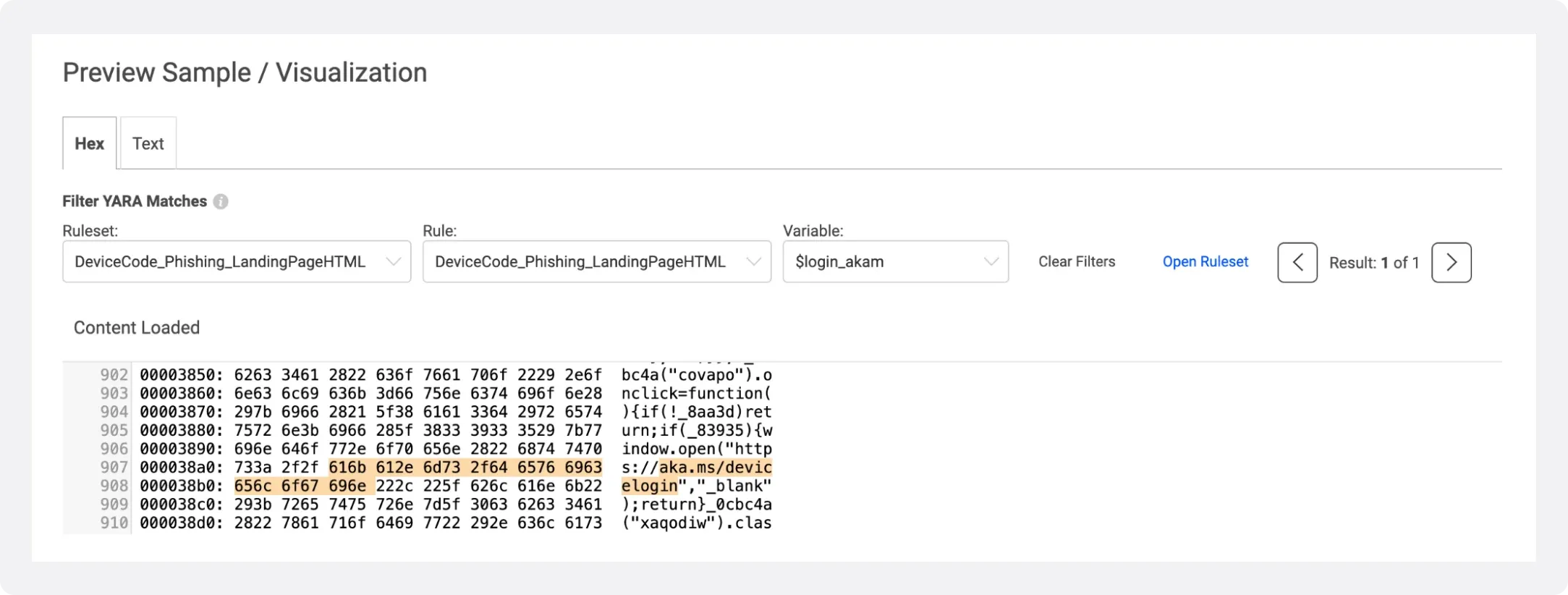Click the Content Loaded status text
Viewport: 1568px width, 595px height.
pos(137,327)
